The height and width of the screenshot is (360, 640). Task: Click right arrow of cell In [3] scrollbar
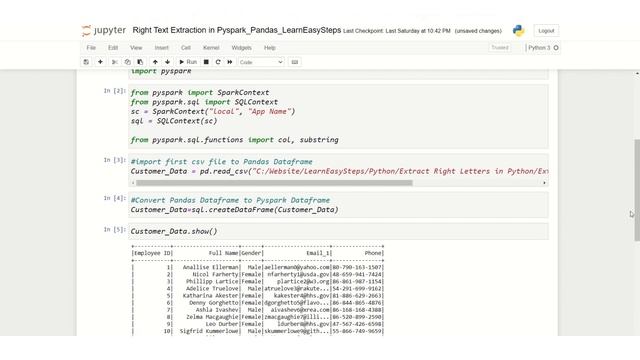(544, 183)
